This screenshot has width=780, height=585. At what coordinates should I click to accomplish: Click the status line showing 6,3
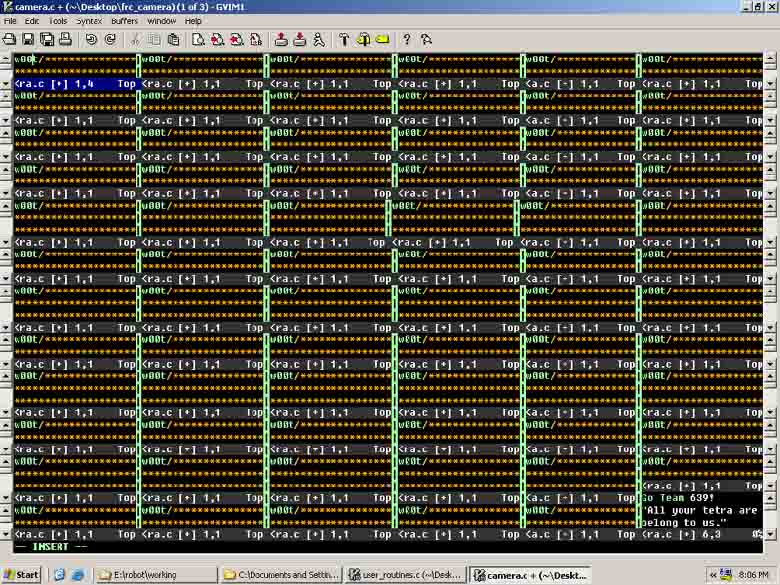point(702,535)
